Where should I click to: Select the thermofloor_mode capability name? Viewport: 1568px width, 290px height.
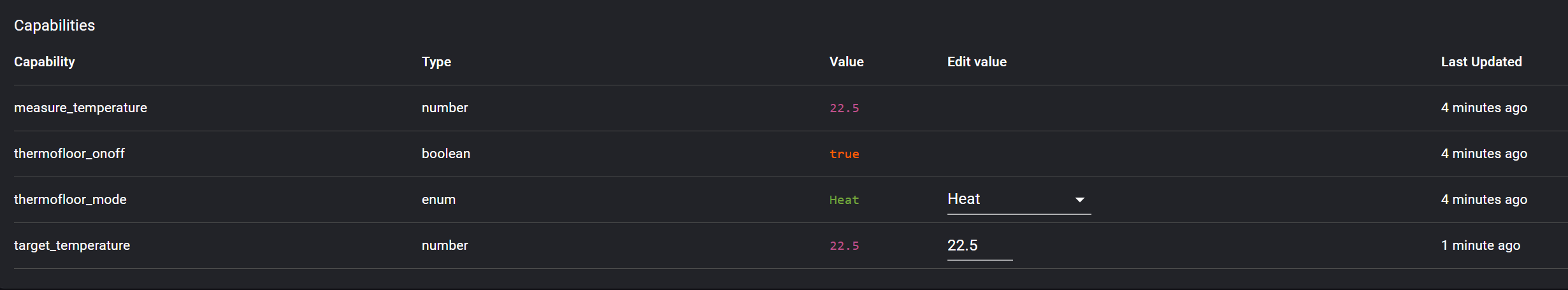coord(70,199)
